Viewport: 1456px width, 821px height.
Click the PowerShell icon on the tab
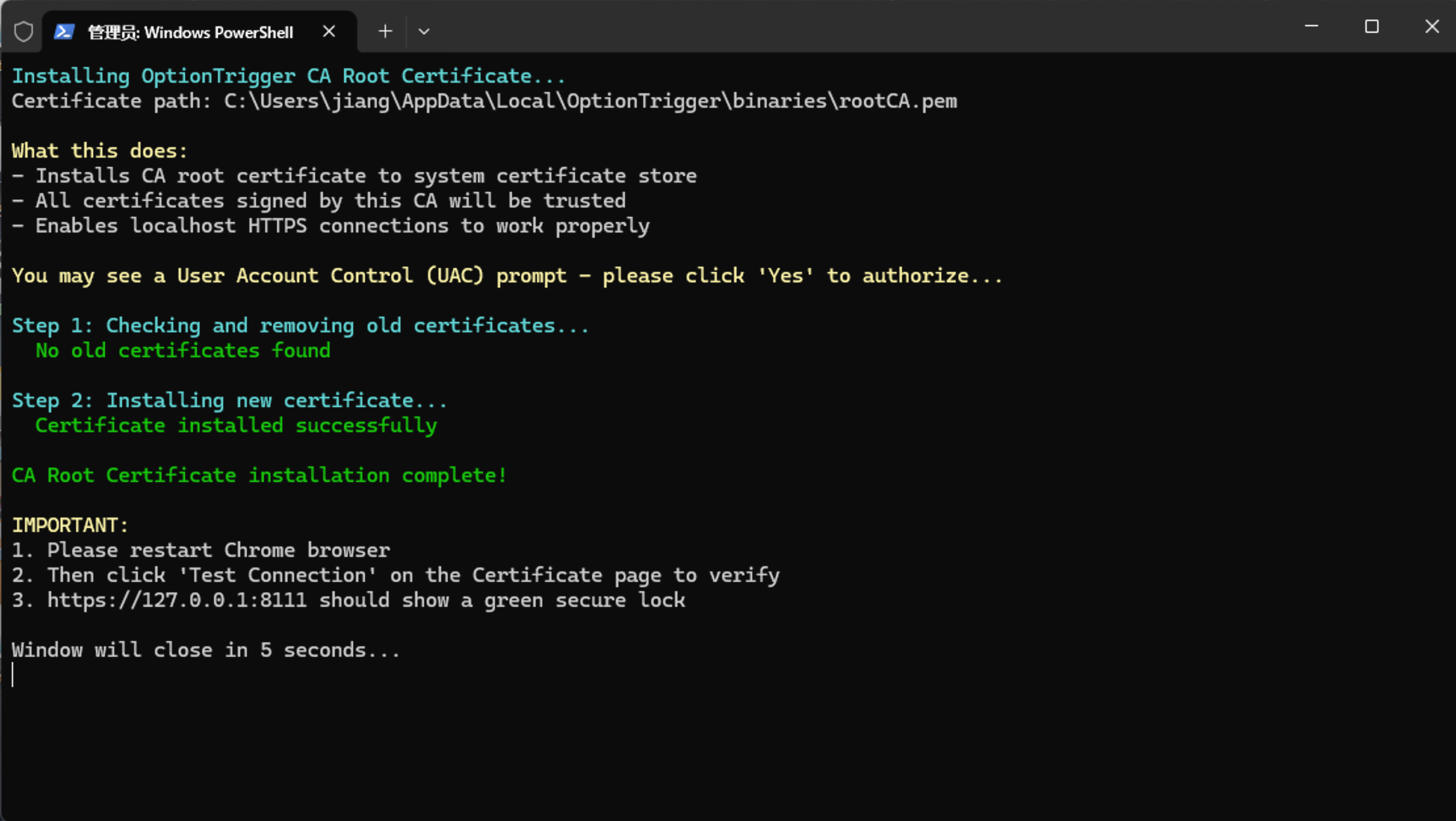pyautogui.click(x=64, y=32)
